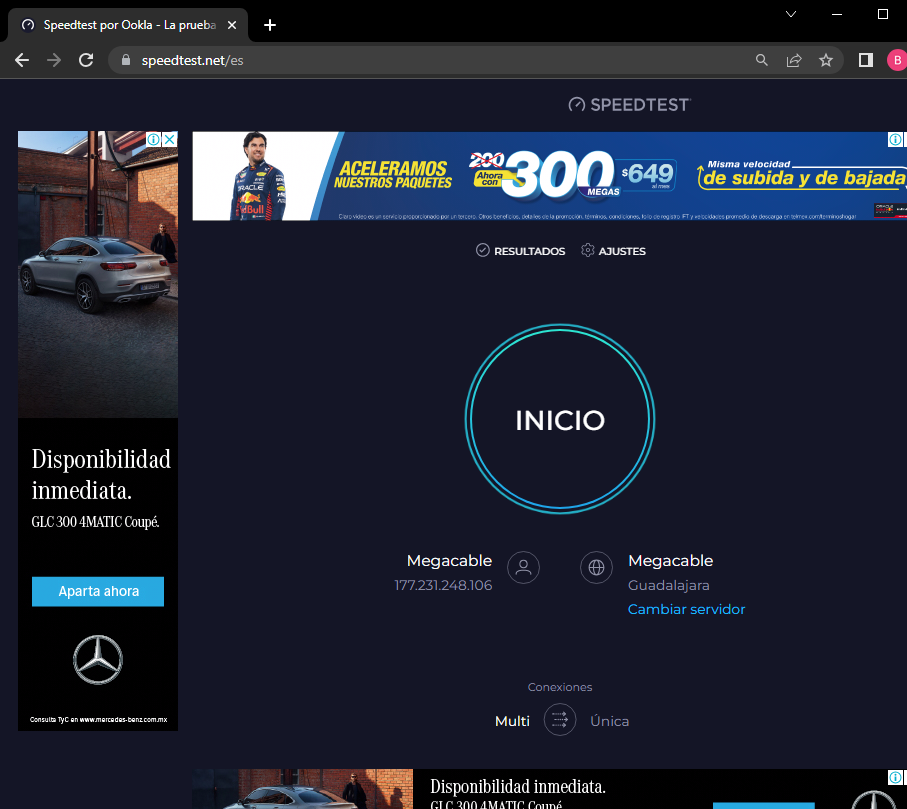Open the pink profile avatar B
This screenshot has width=907, height=809.
coord(897,60)
